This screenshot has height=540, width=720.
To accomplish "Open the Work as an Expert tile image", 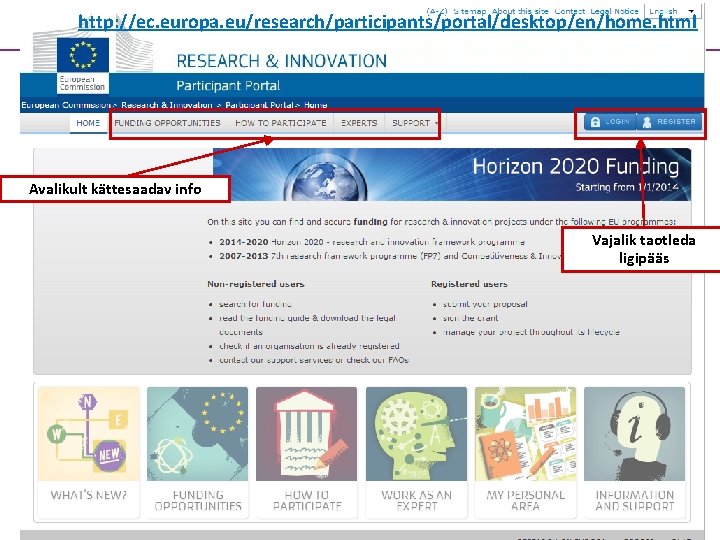I will click(x=416, y=433).
